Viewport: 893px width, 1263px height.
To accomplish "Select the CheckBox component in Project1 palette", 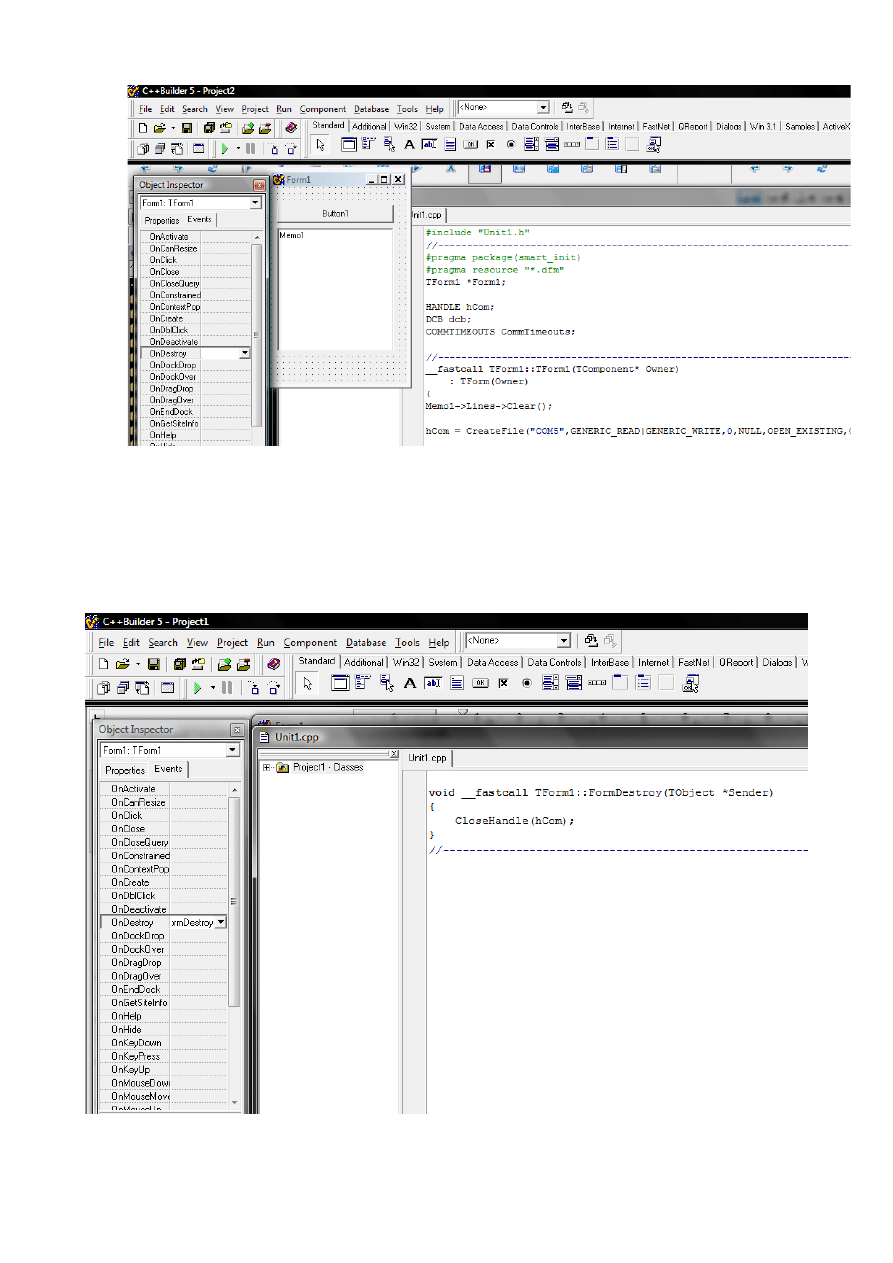I will coord(503,684).
